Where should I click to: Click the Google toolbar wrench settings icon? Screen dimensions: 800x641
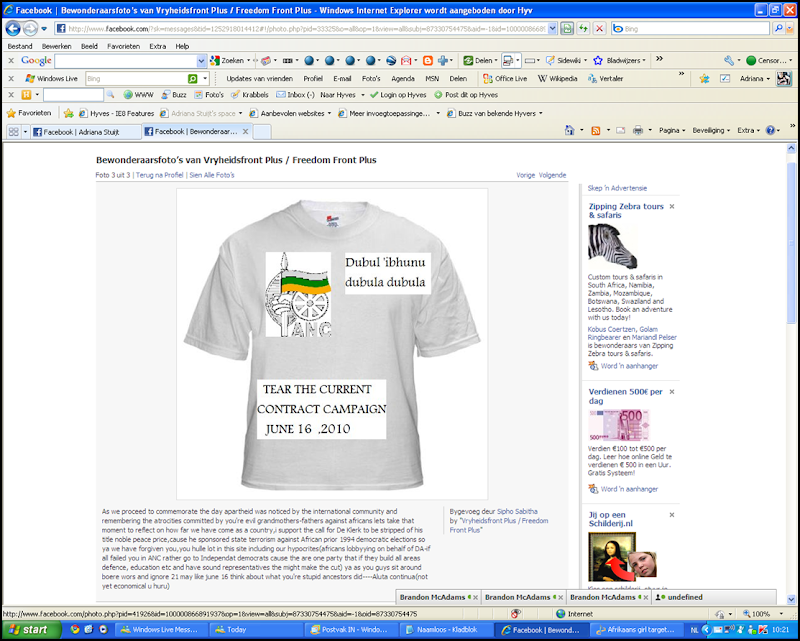(729, 60)
